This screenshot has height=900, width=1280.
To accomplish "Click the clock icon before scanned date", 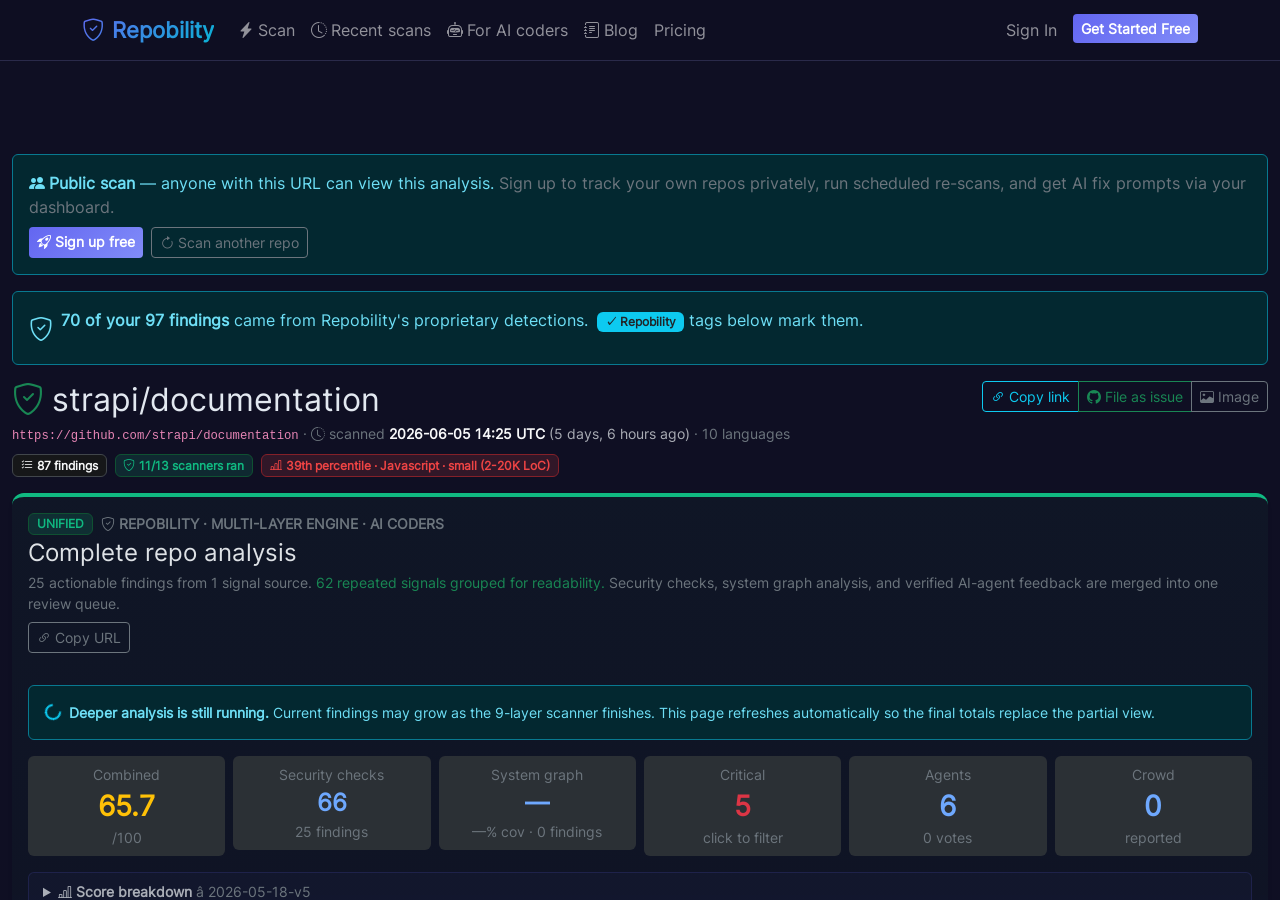I will point(318,434).
